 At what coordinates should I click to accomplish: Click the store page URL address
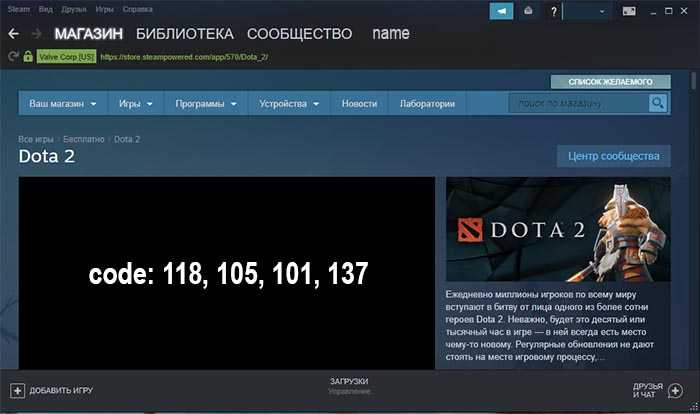pos(184,57)
